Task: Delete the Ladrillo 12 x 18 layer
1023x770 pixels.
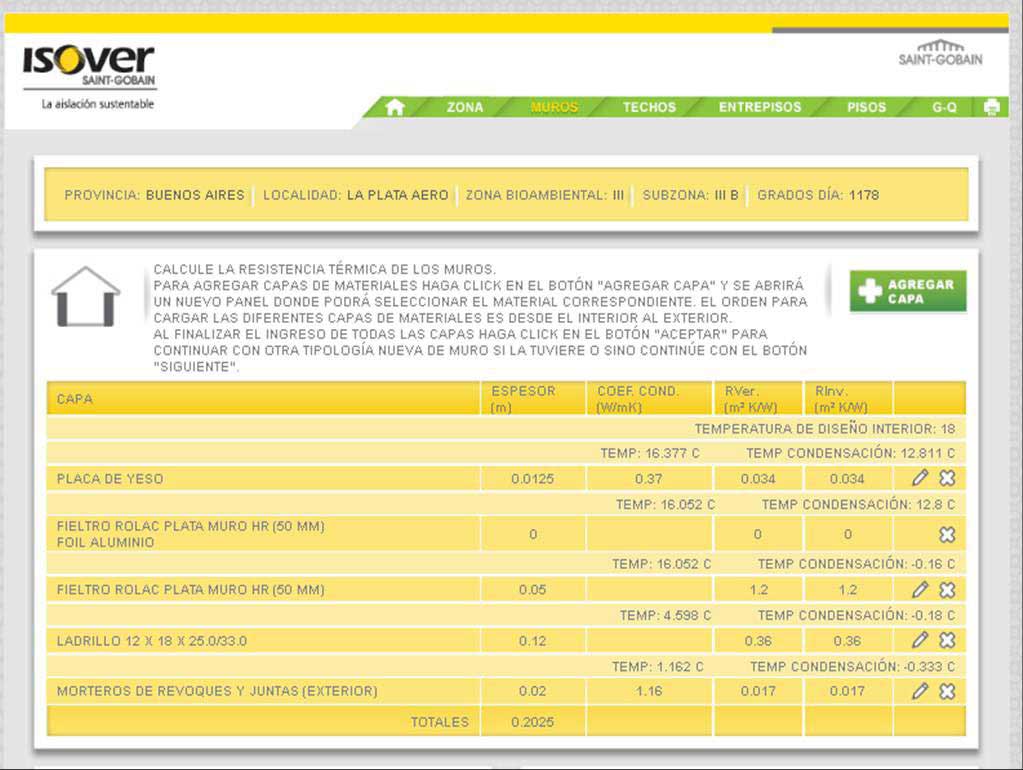Action: [947, 640]
